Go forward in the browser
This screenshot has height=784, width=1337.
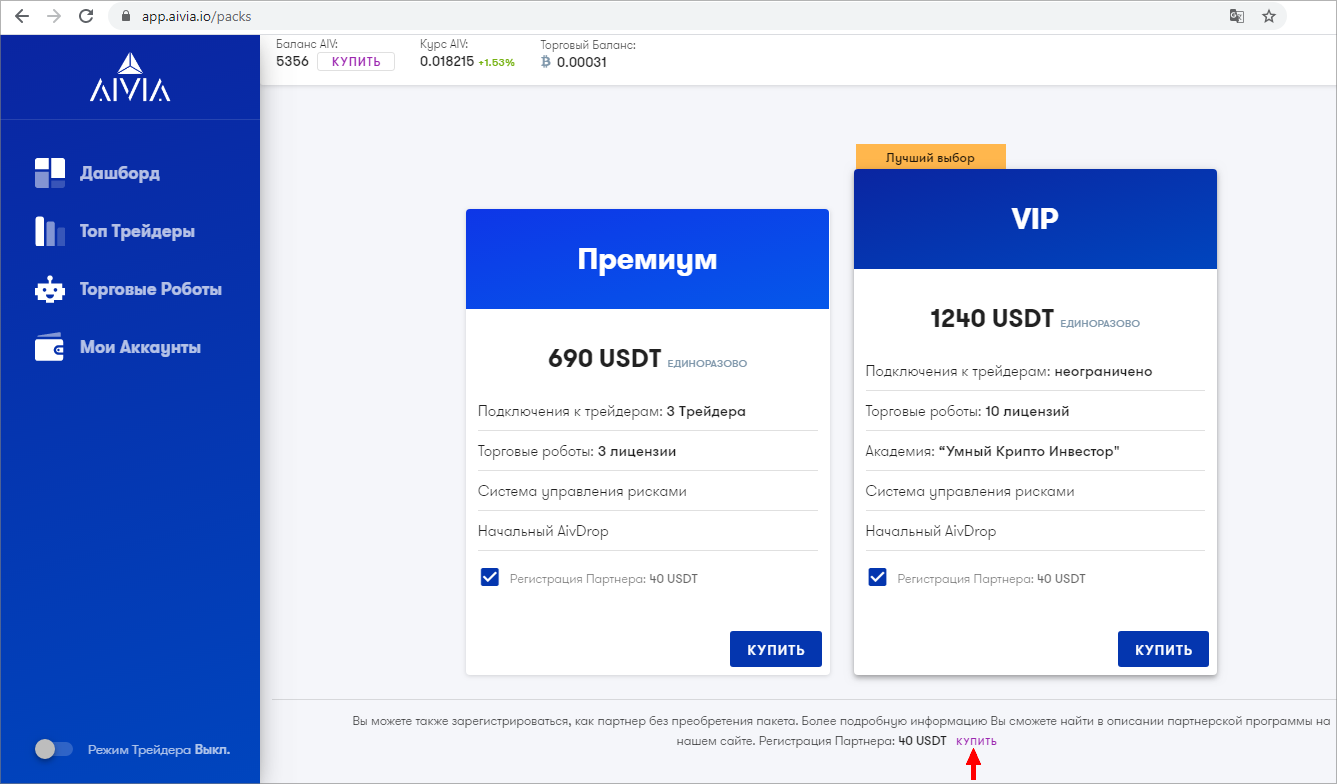click(x=54, y=16)
